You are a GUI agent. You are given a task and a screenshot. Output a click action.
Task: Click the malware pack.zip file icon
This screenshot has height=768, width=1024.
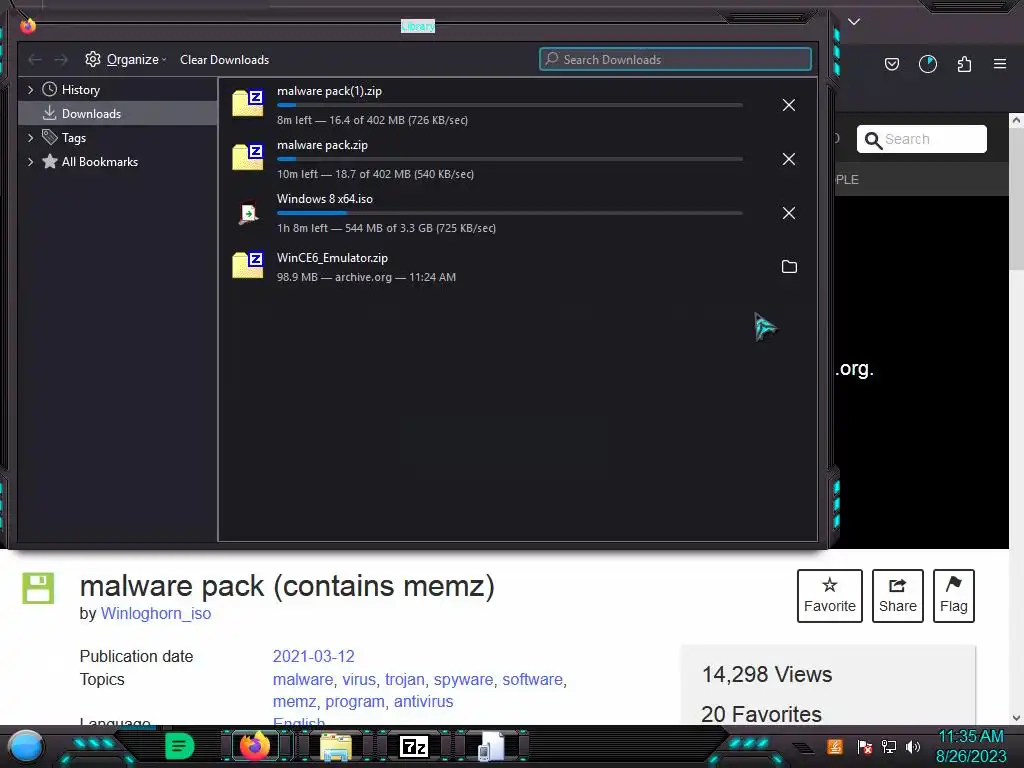248,157
